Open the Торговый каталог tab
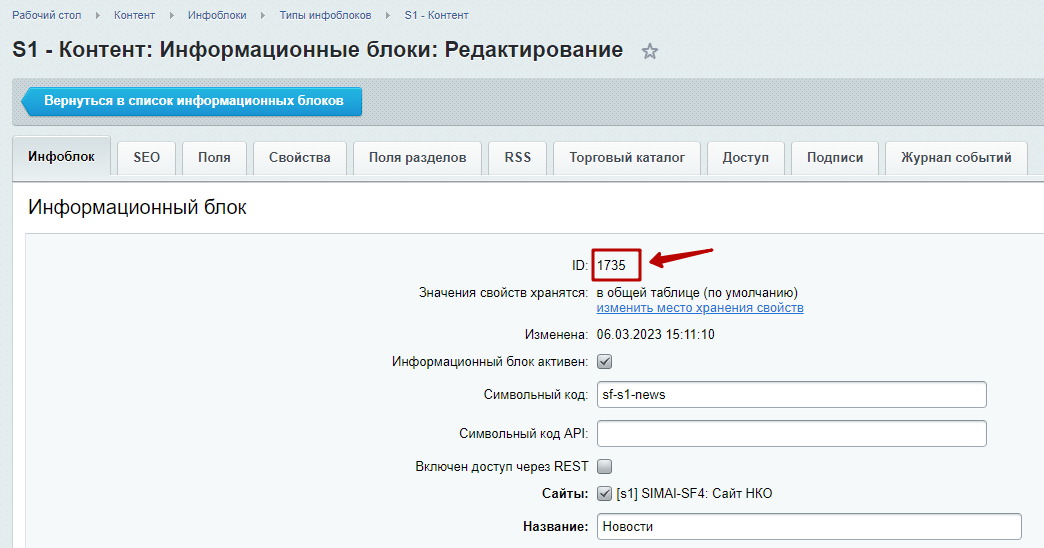Screen dimensions: 1044x548 point(627,158)
